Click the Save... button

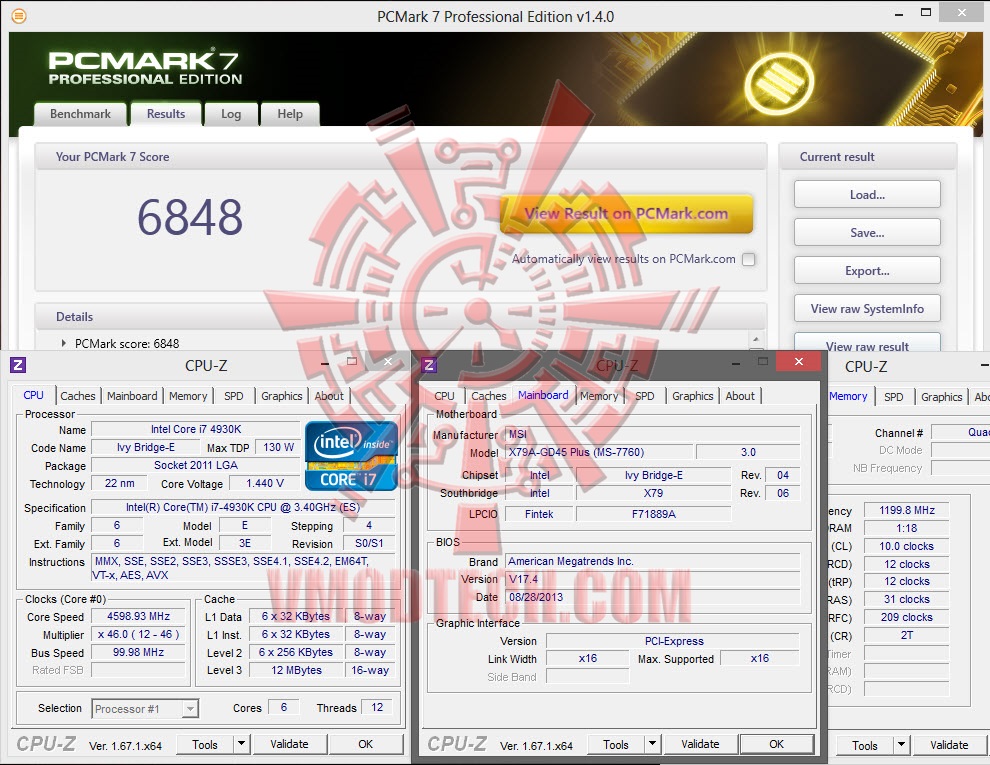(x=867, y=232)
